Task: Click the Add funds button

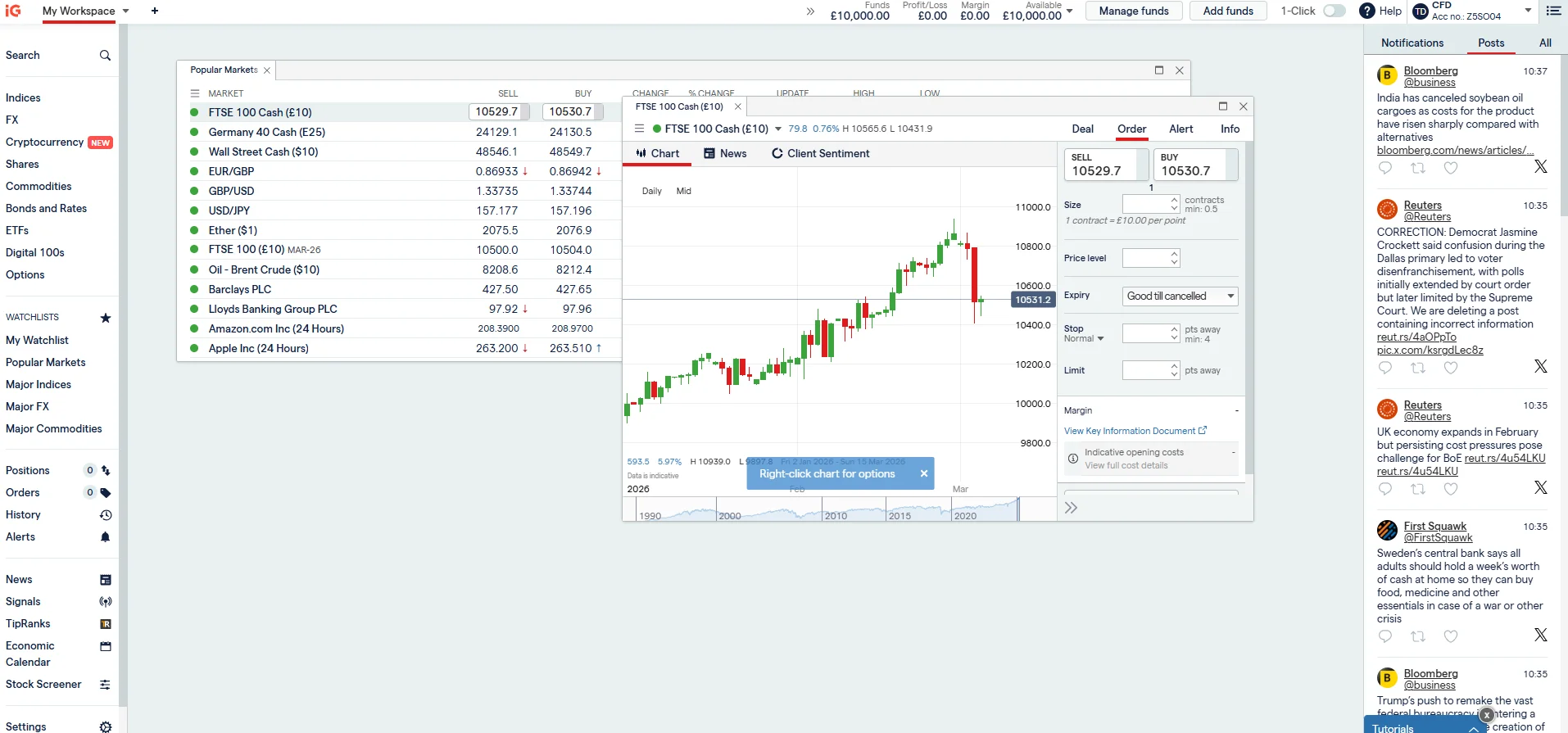Action: coord(1228,11)
